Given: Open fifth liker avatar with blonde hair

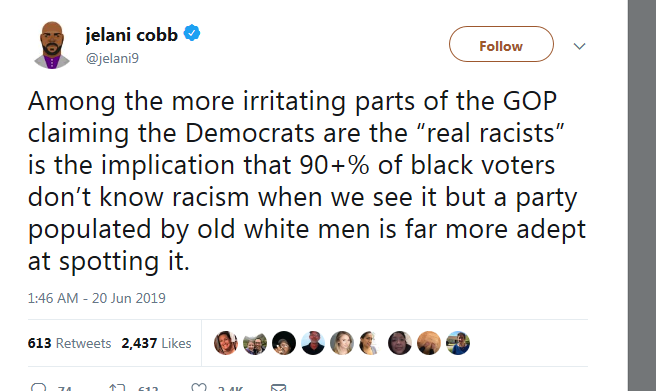Looking at the screenshot, I should tap(342, 343).
